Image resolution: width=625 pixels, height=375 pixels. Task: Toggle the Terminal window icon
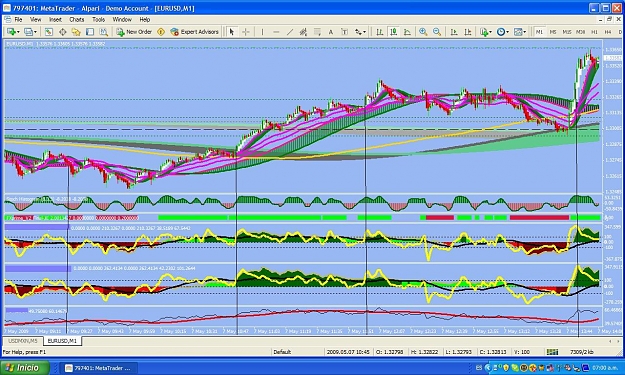pyautogui.click(x=90, y=32)
